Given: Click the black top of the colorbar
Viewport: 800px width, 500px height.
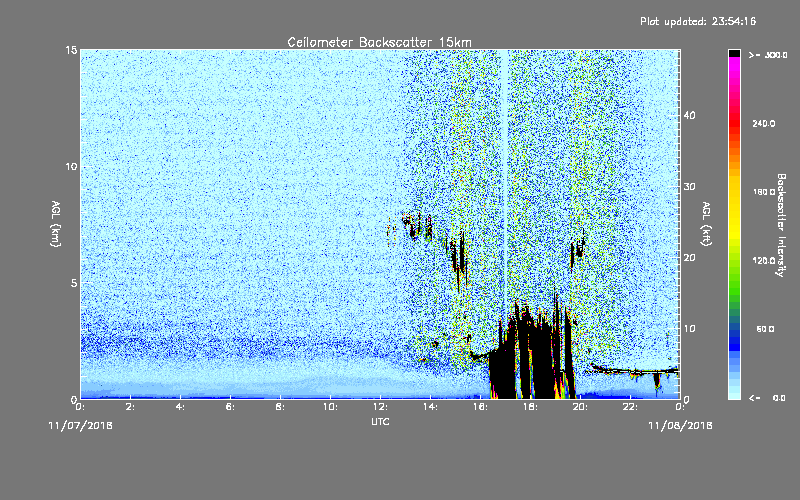Looking at the screenshot, I should [x=734, y=53].
